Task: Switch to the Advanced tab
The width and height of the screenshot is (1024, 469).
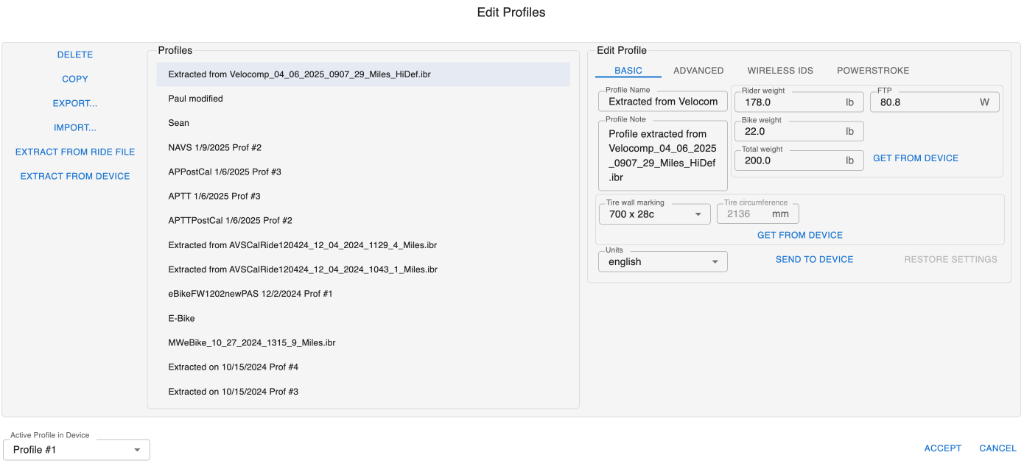Action: point(698,71)
